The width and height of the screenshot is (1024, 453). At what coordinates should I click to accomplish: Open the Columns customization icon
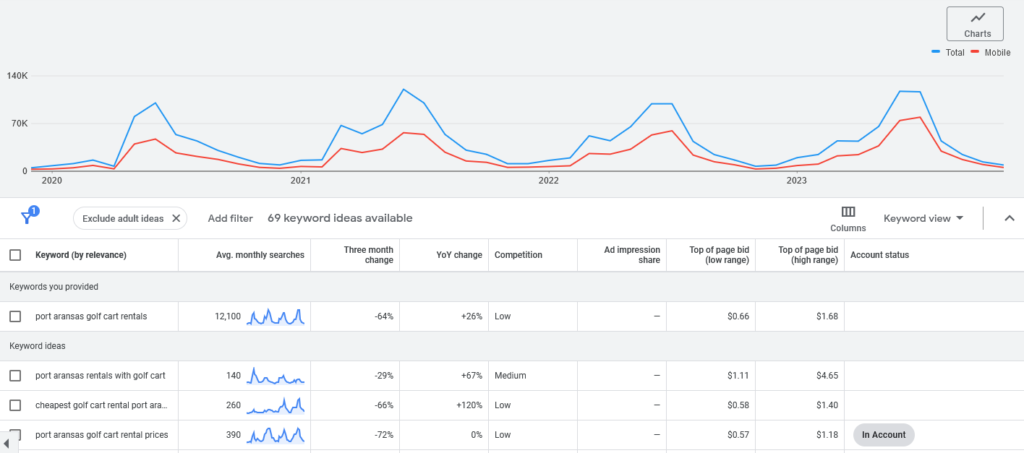pyautogui.click(x=848, y=212)
